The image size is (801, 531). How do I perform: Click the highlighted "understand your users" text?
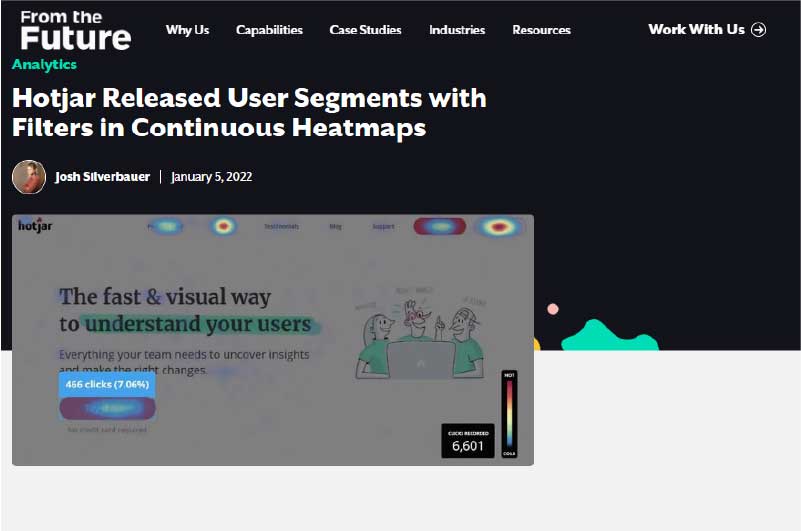coord(198,324)
